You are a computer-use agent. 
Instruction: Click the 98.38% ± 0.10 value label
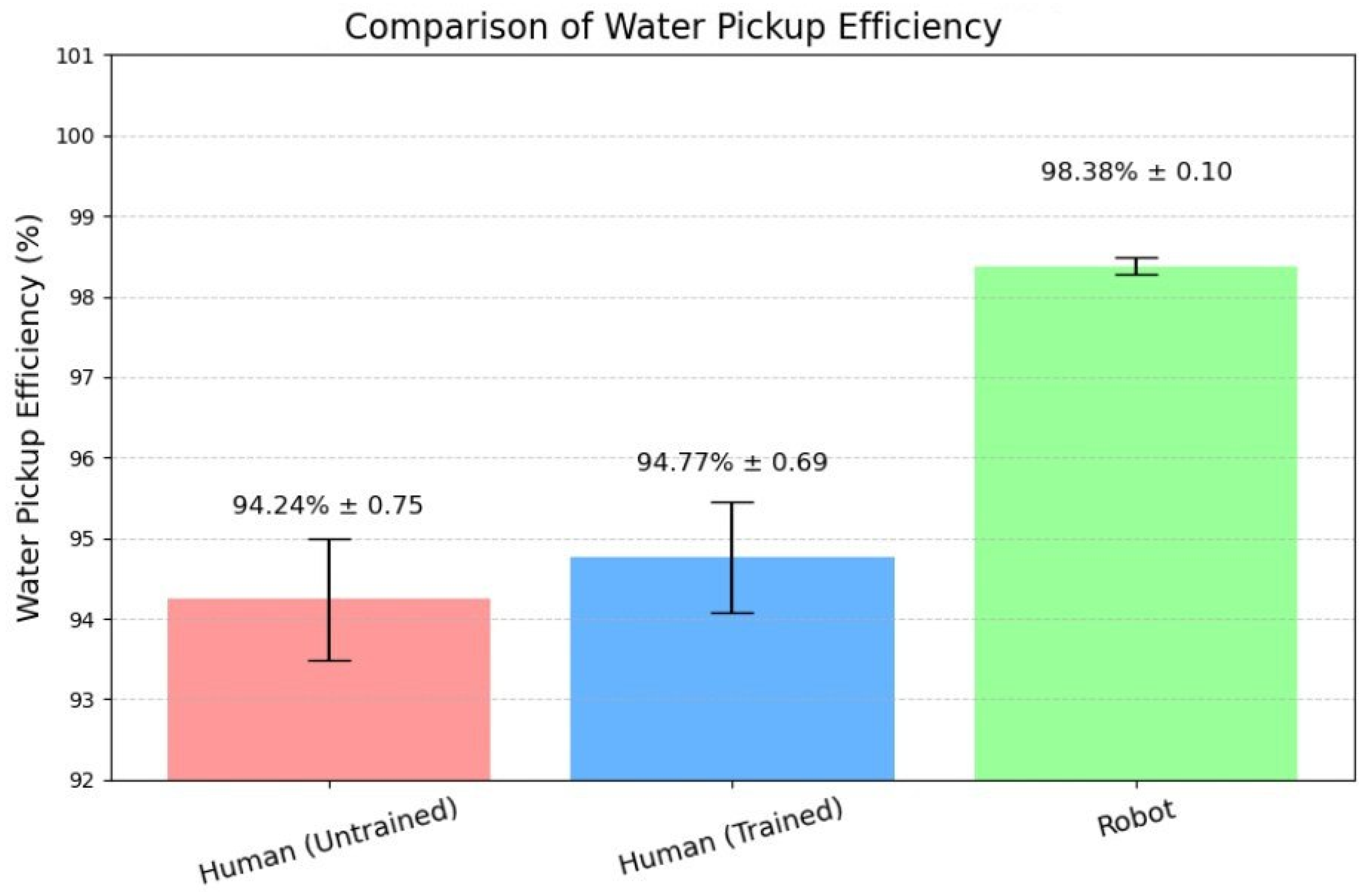click(x=1136, y=172)
